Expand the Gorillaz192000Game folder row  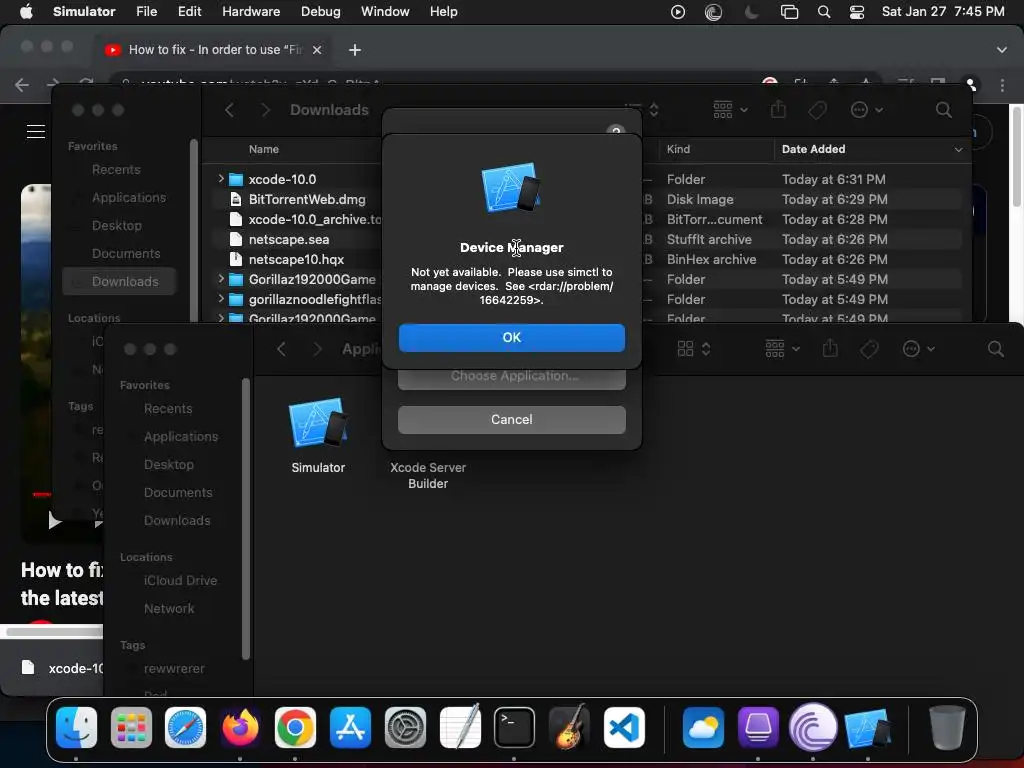pyautogui.click(x=221, y=279)
